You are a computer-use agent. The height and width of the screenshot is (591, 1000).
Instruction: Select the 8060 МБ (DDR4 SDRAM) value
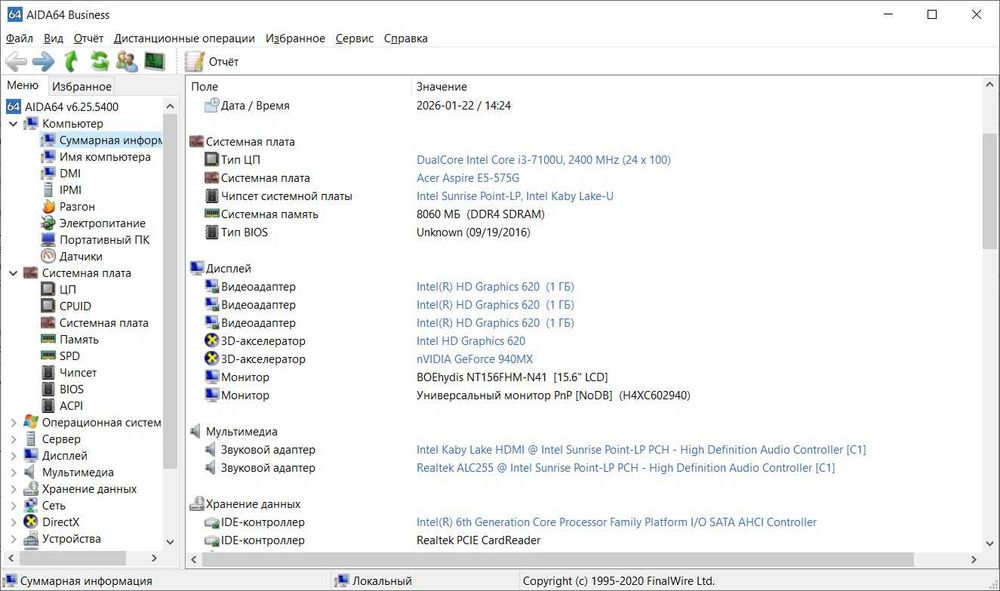480,214
